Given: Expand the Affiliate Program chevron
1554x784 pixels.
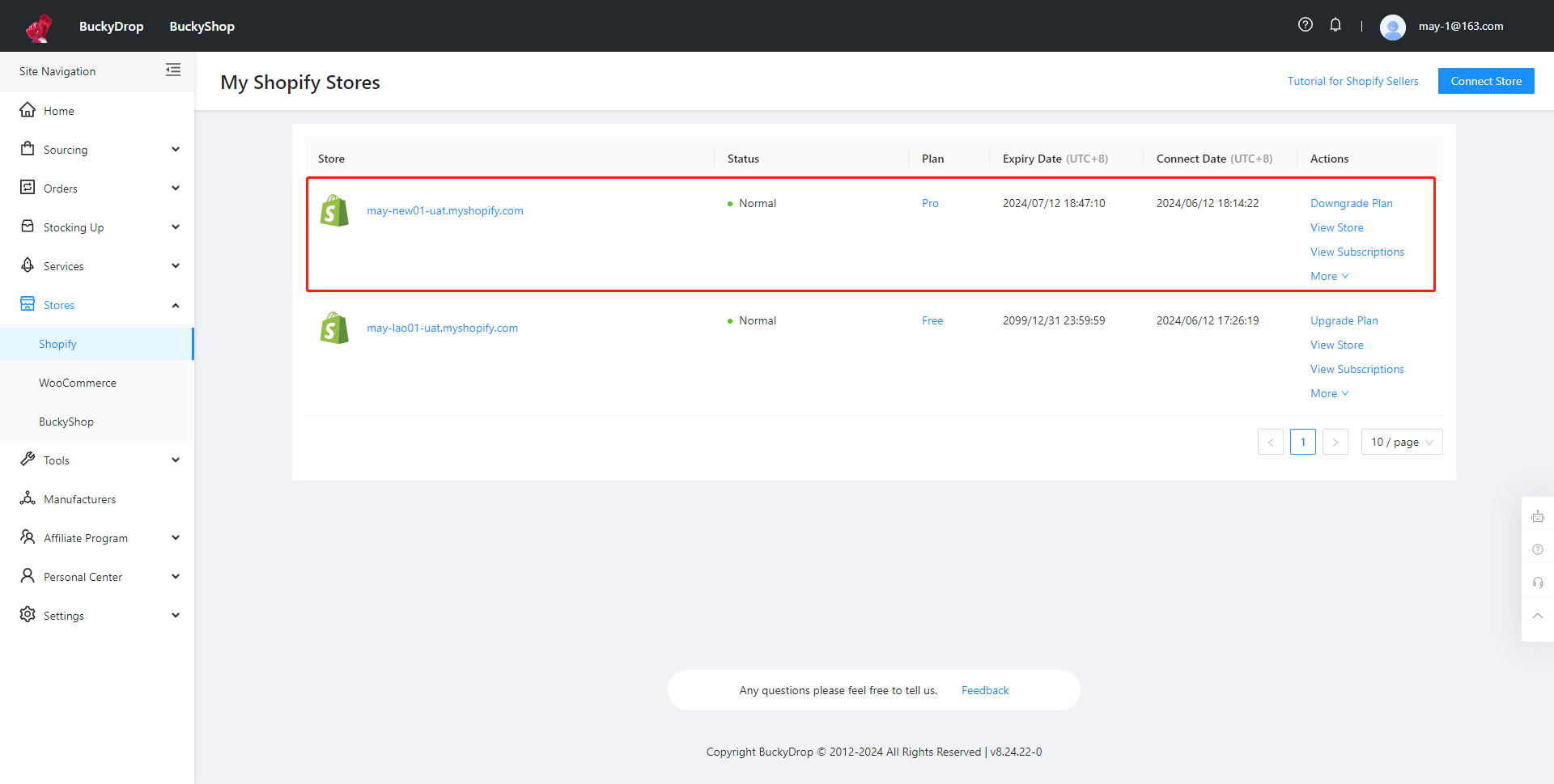Looking at the screenshot, I should pyautogui.click(x=176, y=537).
